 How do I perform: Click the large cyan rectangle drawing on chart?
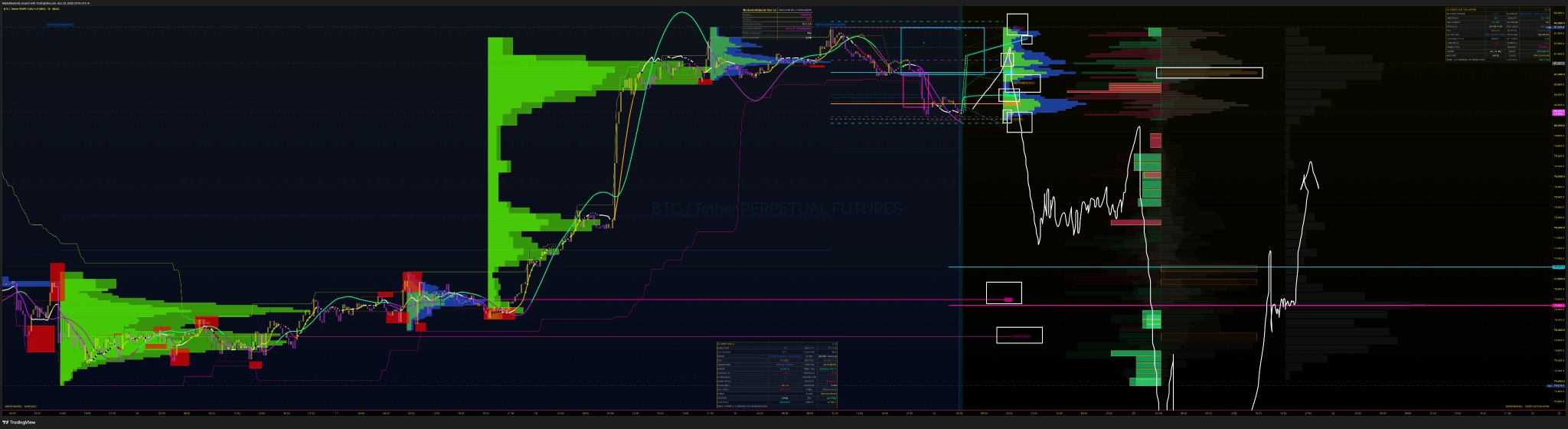click(x=942, y=51)
